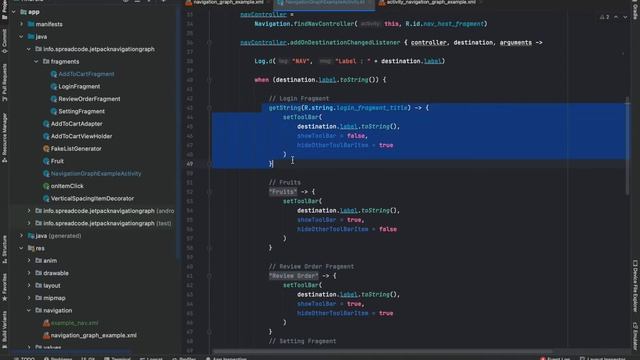Select the Fruit class in tree

(x=57, y=161)
